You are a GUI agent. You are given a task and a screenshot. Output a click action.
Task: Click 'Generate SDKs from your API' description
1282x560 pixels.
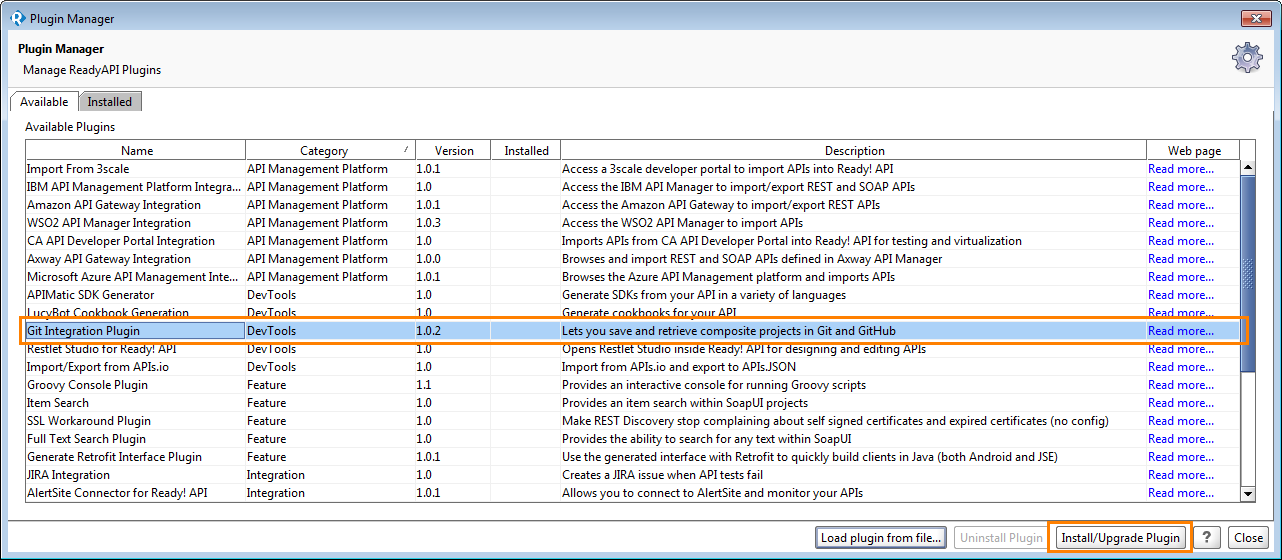[704, 295]
